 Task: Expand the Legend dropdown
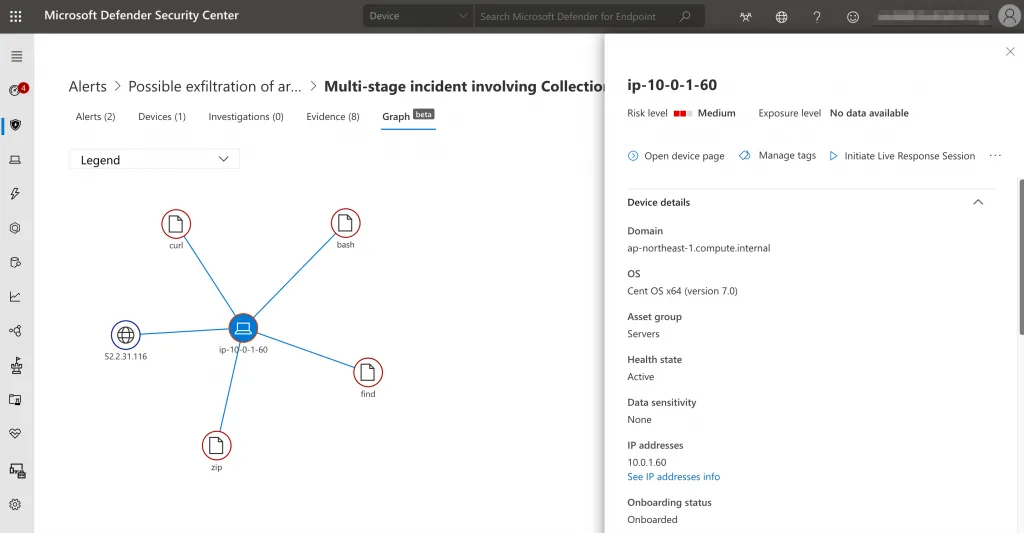pos(154,160)
